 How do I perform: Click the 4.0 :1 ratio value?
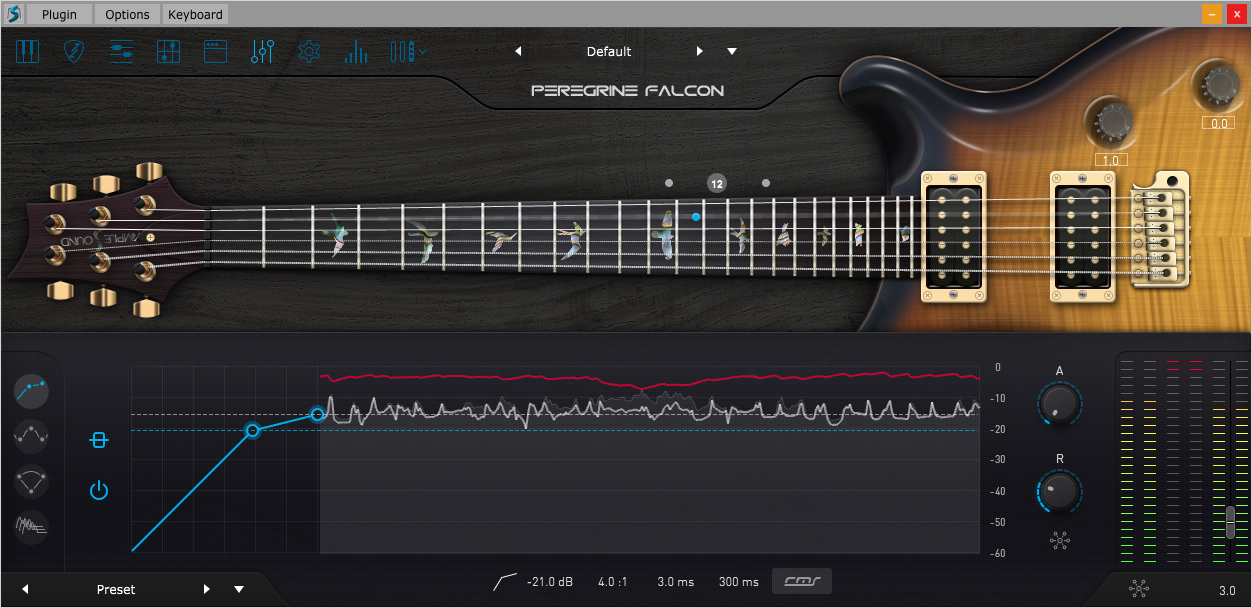[x=612, y=581]
